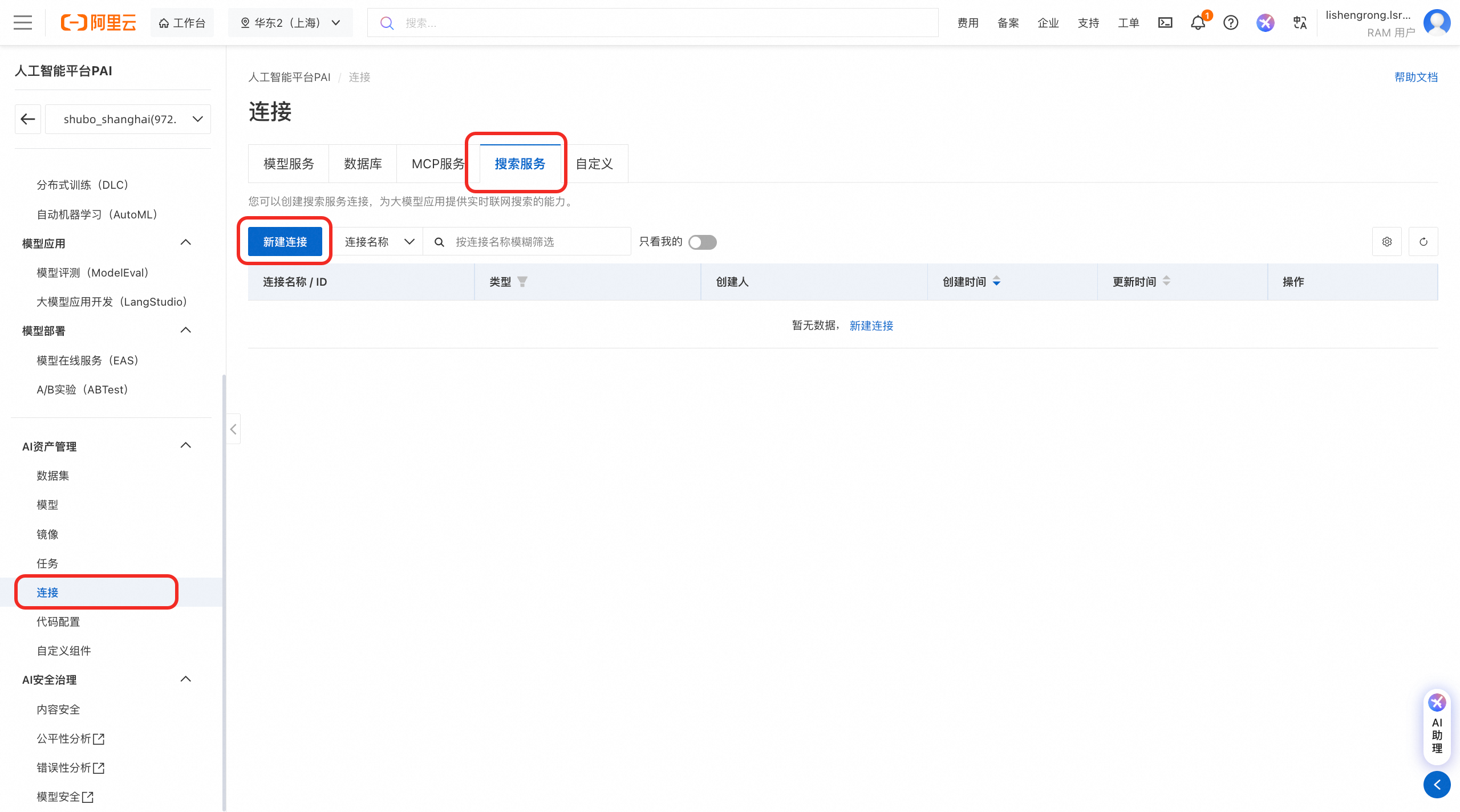Toggle the 只看我的 switch
Screen dimensions: 1460x812
point(702,242)
